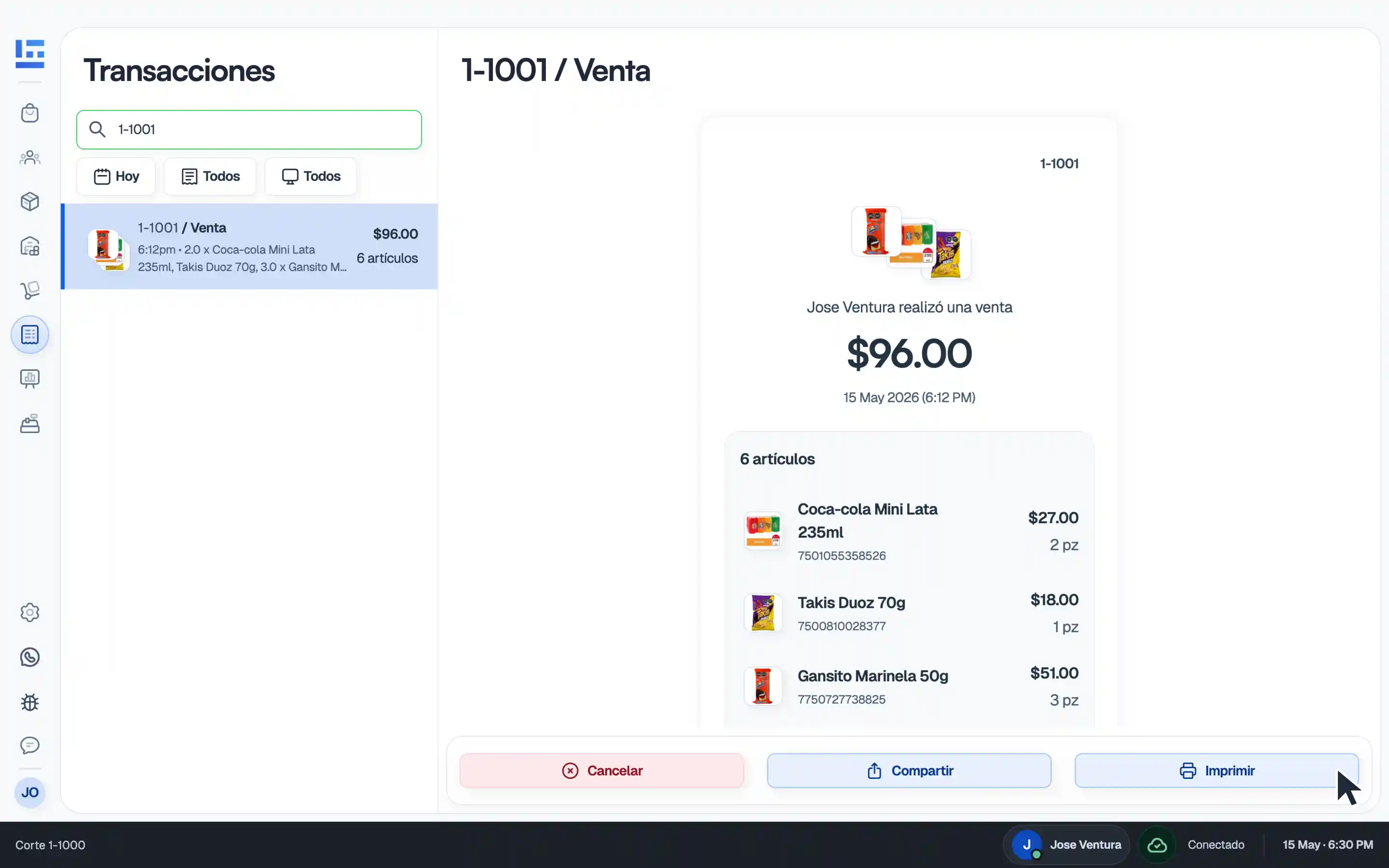
Task: Open the settings gear icon
Action: pos(30,612)
